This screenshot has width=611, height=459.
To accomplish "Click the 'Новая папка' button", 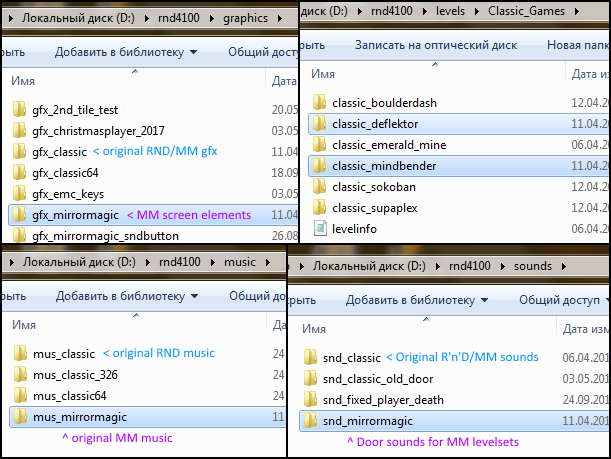I will coord(577,44).
